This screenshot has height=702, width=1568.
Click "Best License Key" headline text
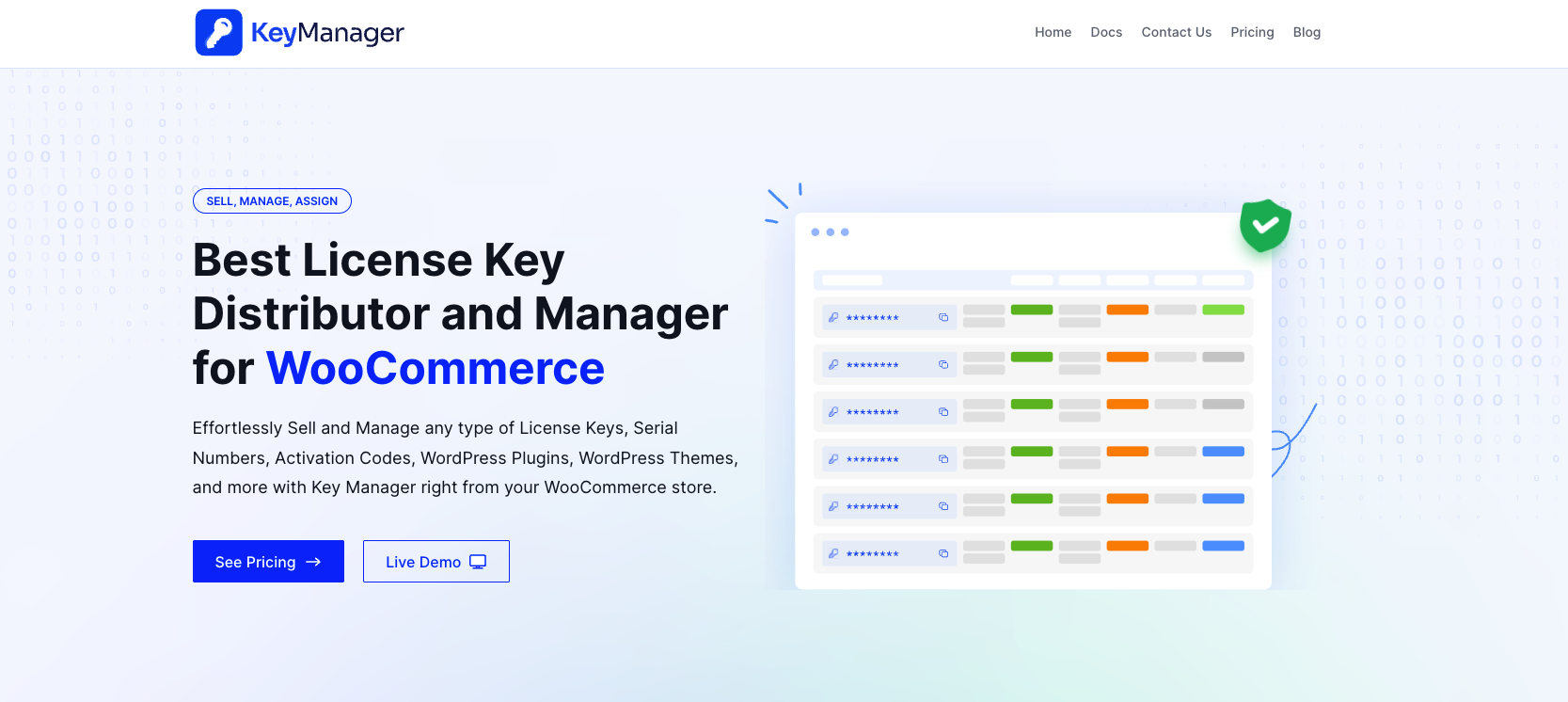coord(378,261)
